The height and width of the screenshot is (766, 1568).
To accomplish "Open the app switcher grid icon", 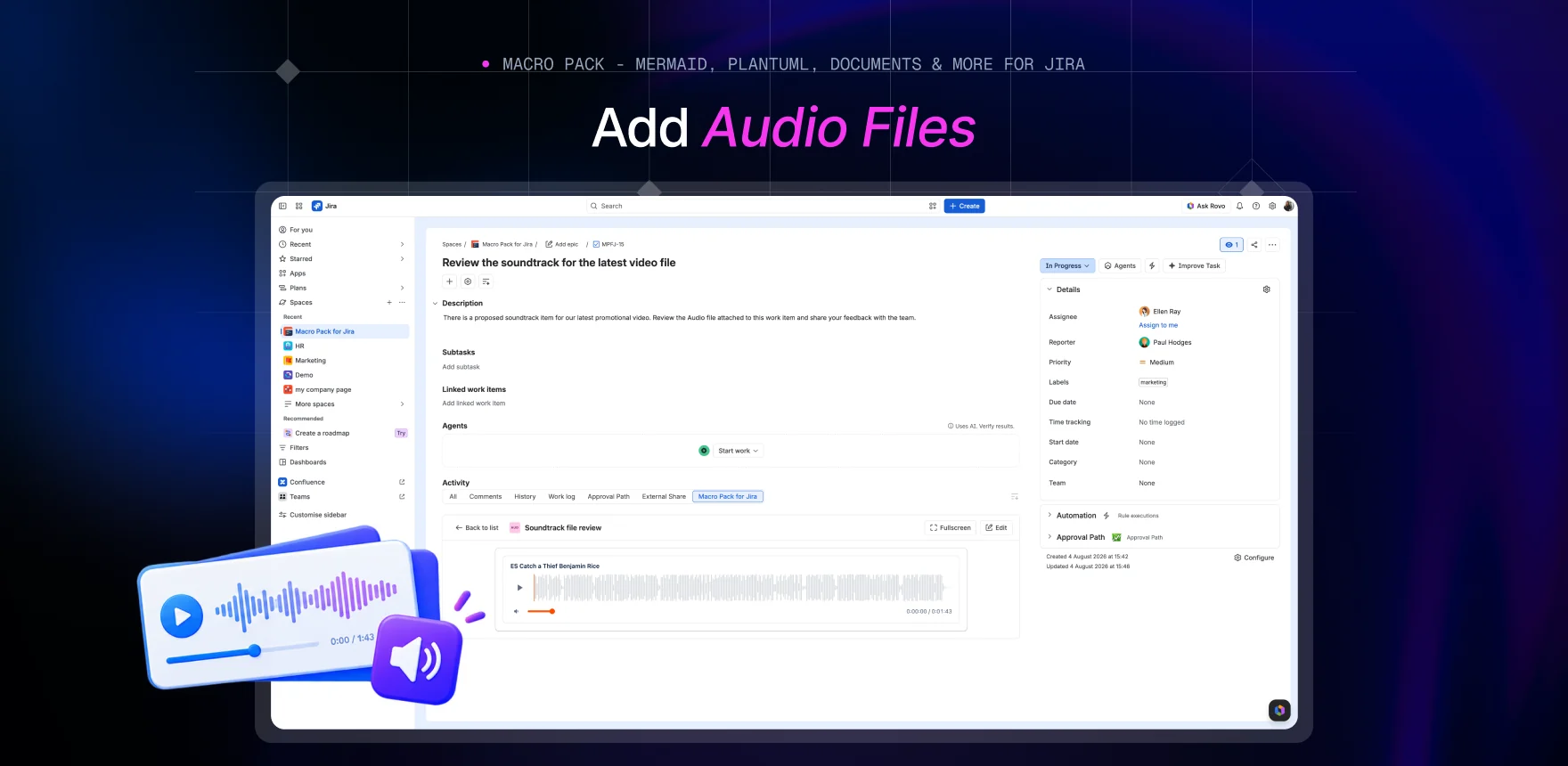I will [x=299, y=206].
